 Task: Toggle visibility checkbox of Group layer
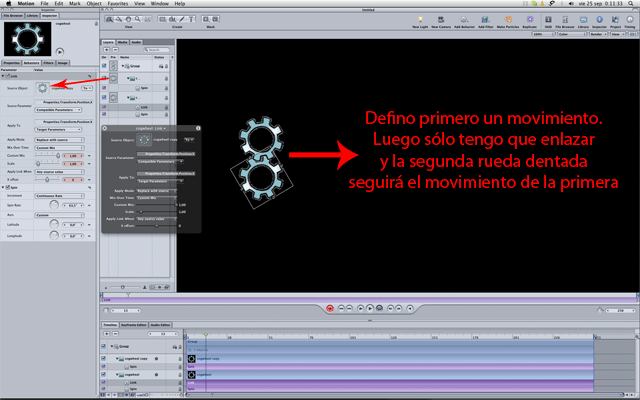(105, 64)
